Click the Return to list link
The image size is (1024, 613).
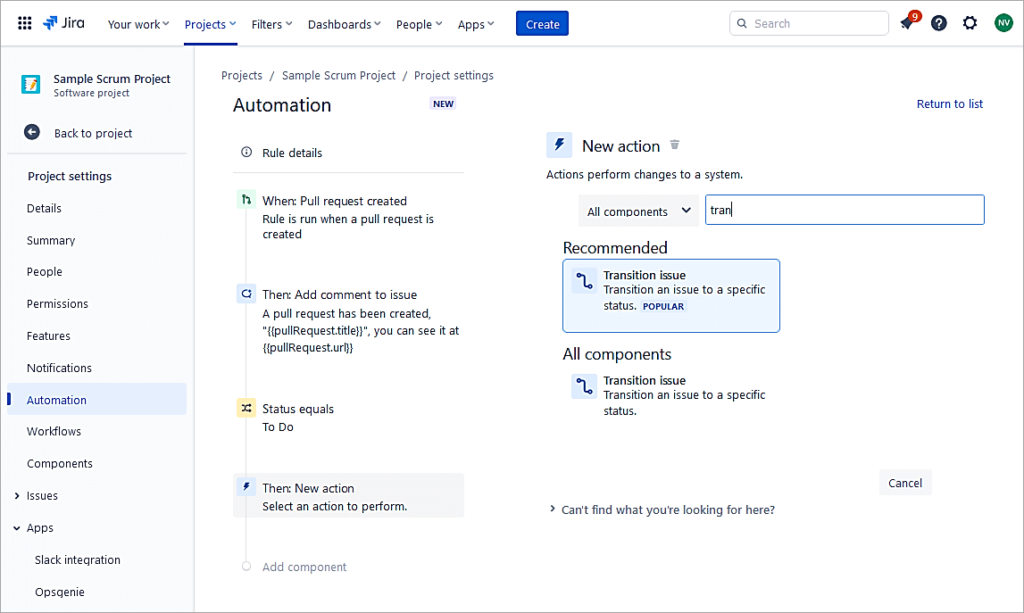pos(949,104)
